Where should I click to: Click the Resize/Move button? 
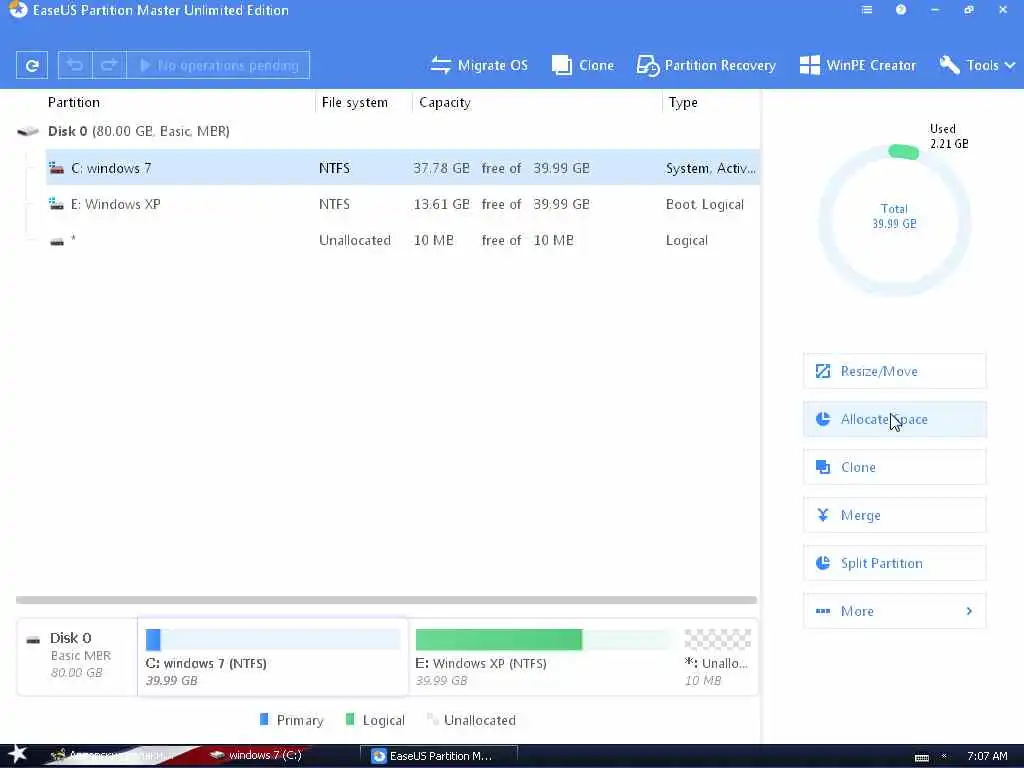[895, 371]
